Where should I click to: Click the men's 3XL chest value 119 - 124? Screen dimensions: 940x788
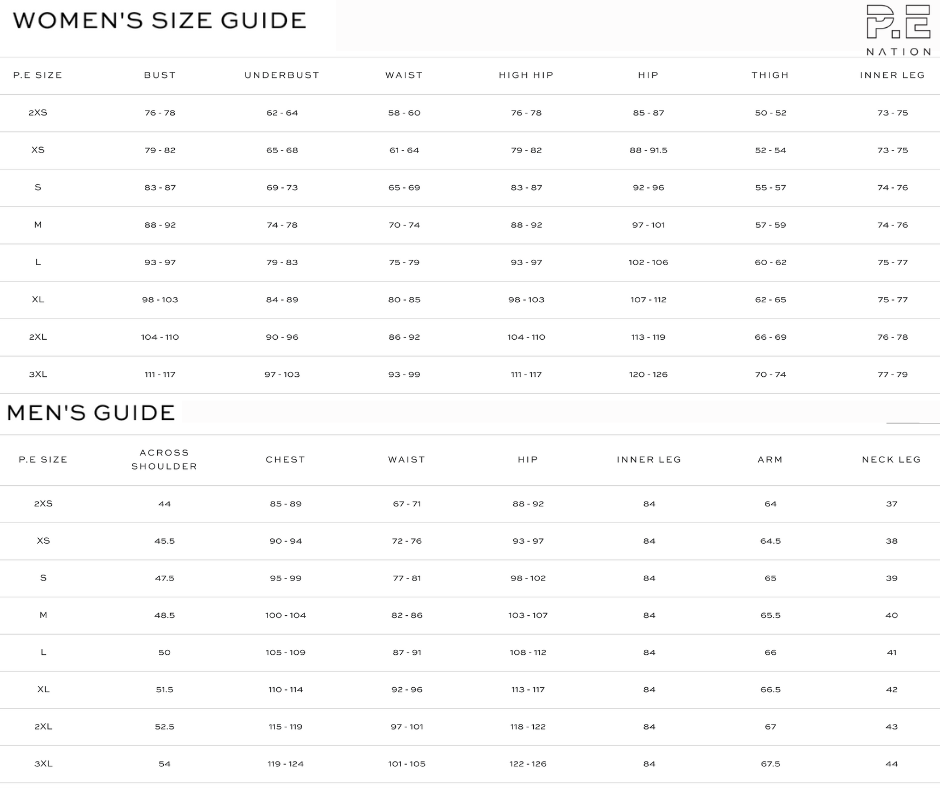(x=285, y=764)
